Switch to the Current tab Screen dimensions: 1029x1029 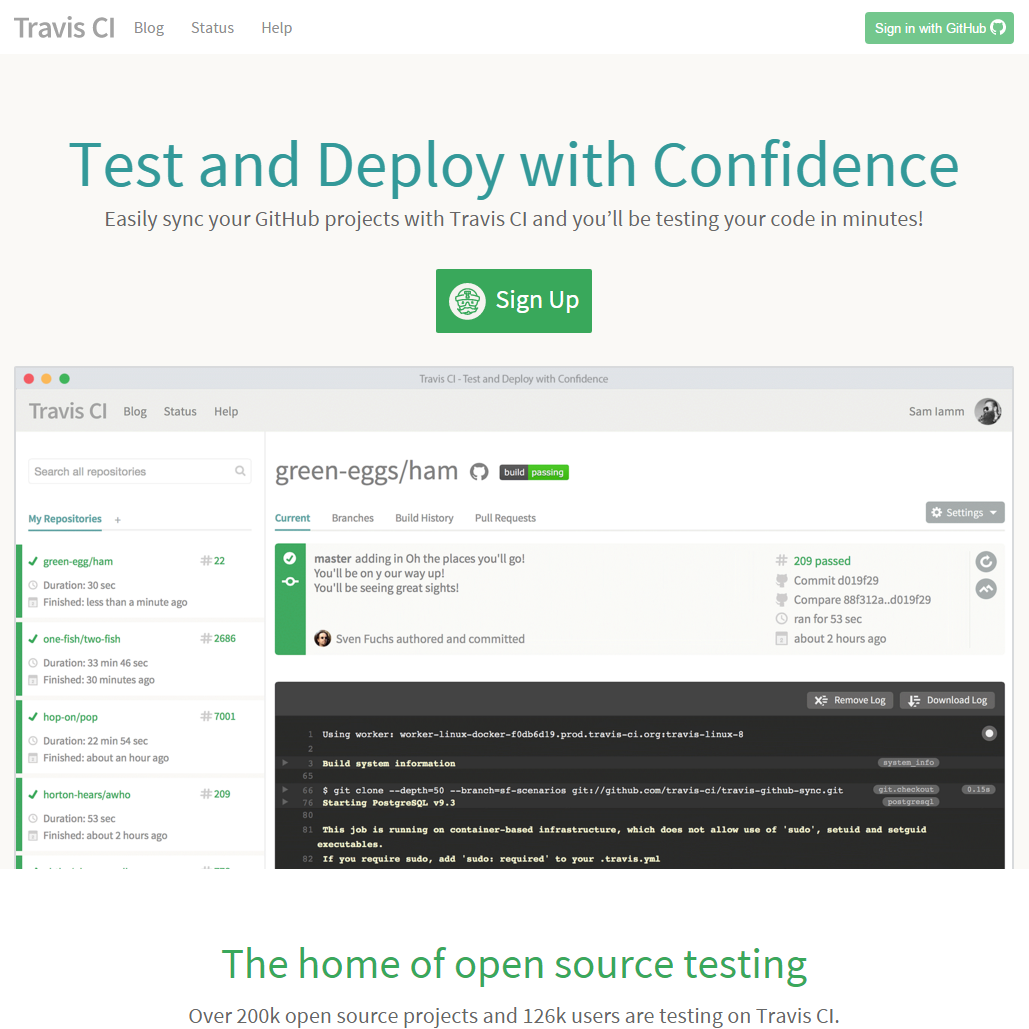click(x=292, y=518)
